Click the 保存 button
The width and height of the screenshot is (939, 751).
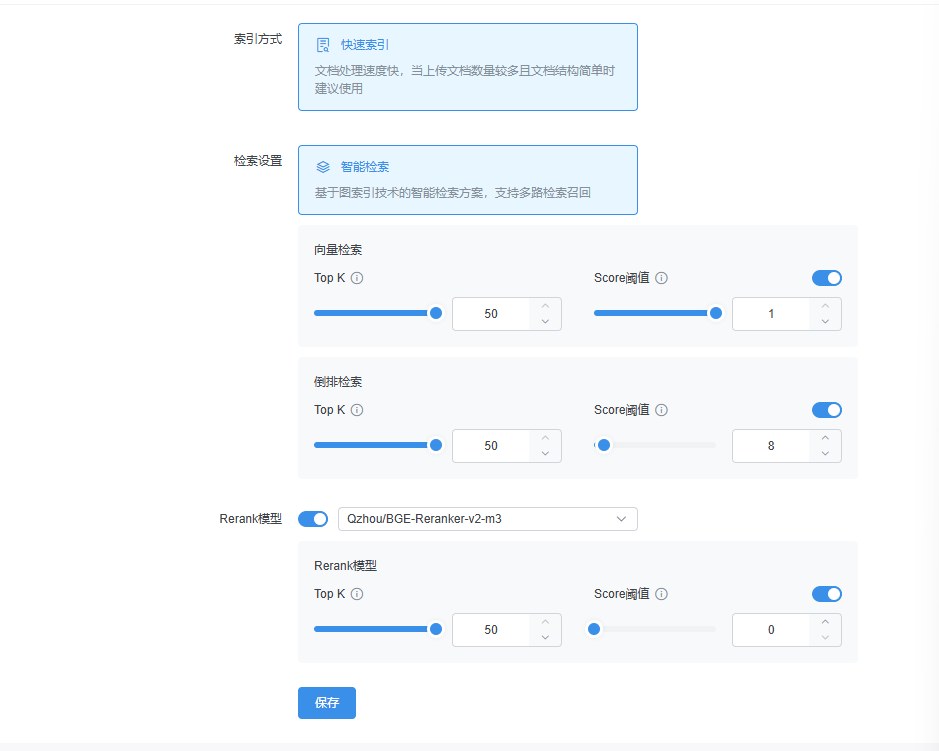(326, 703)
